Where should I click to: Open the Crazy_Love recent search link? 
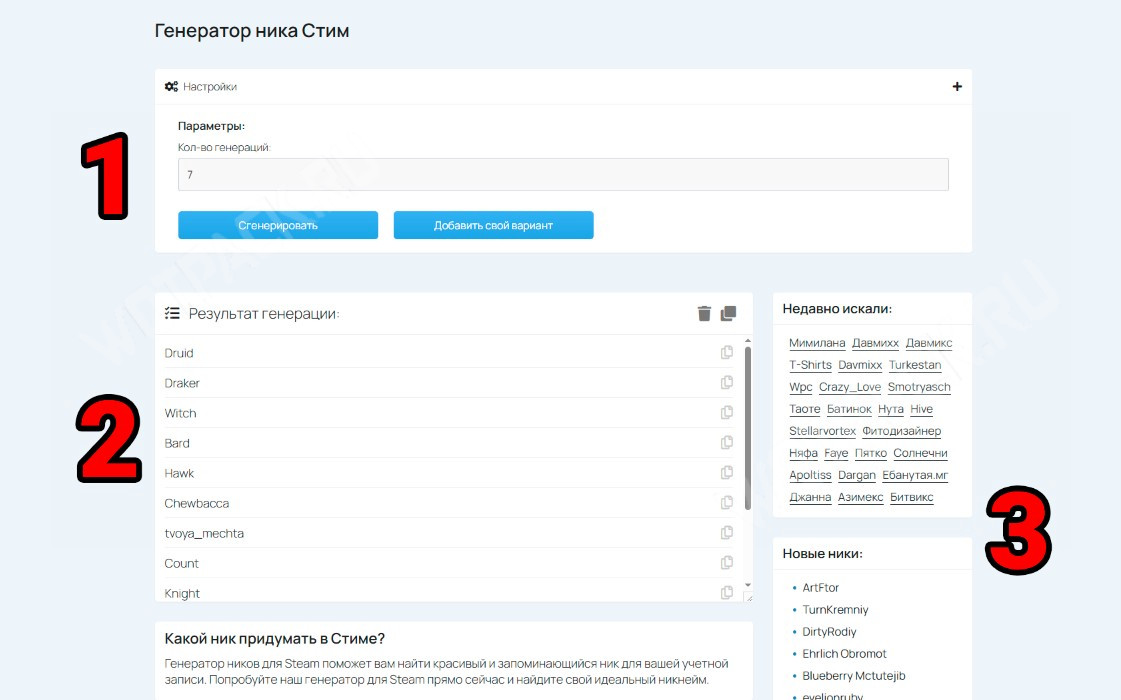[850, 387]
